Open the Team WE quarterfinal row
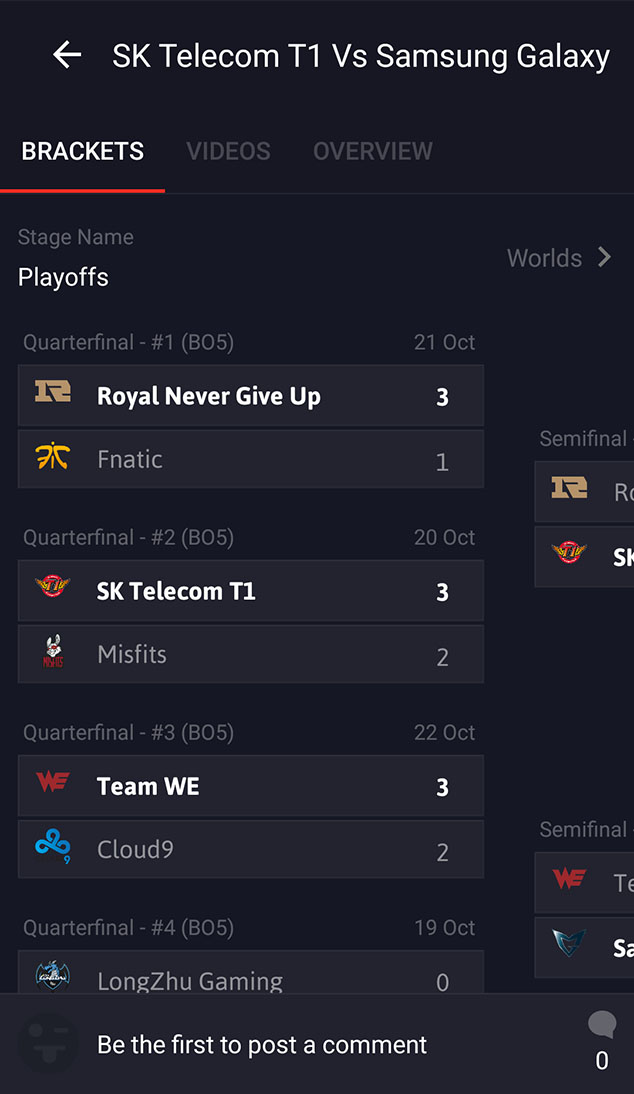Screen dimensions: 634x1094 pyautogui.click(x=250, y=786)
